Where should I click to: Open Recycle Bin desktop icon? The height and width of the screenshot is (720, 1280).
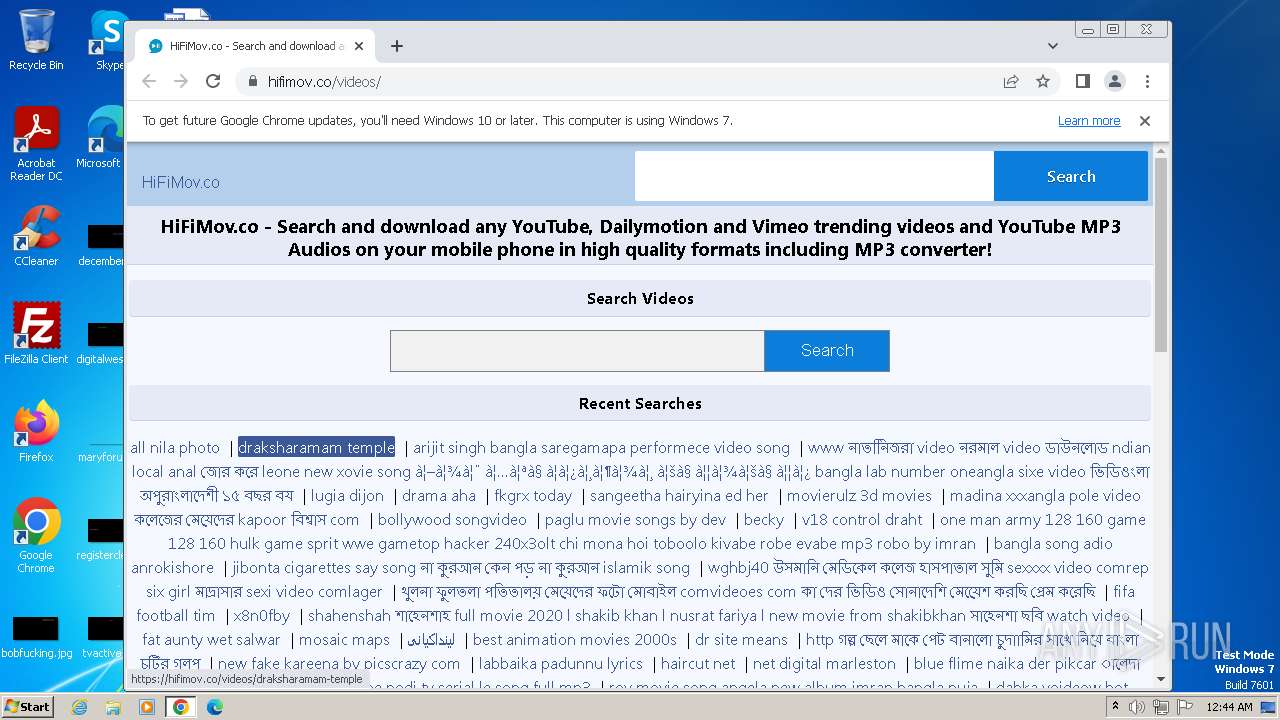point(36,40)
